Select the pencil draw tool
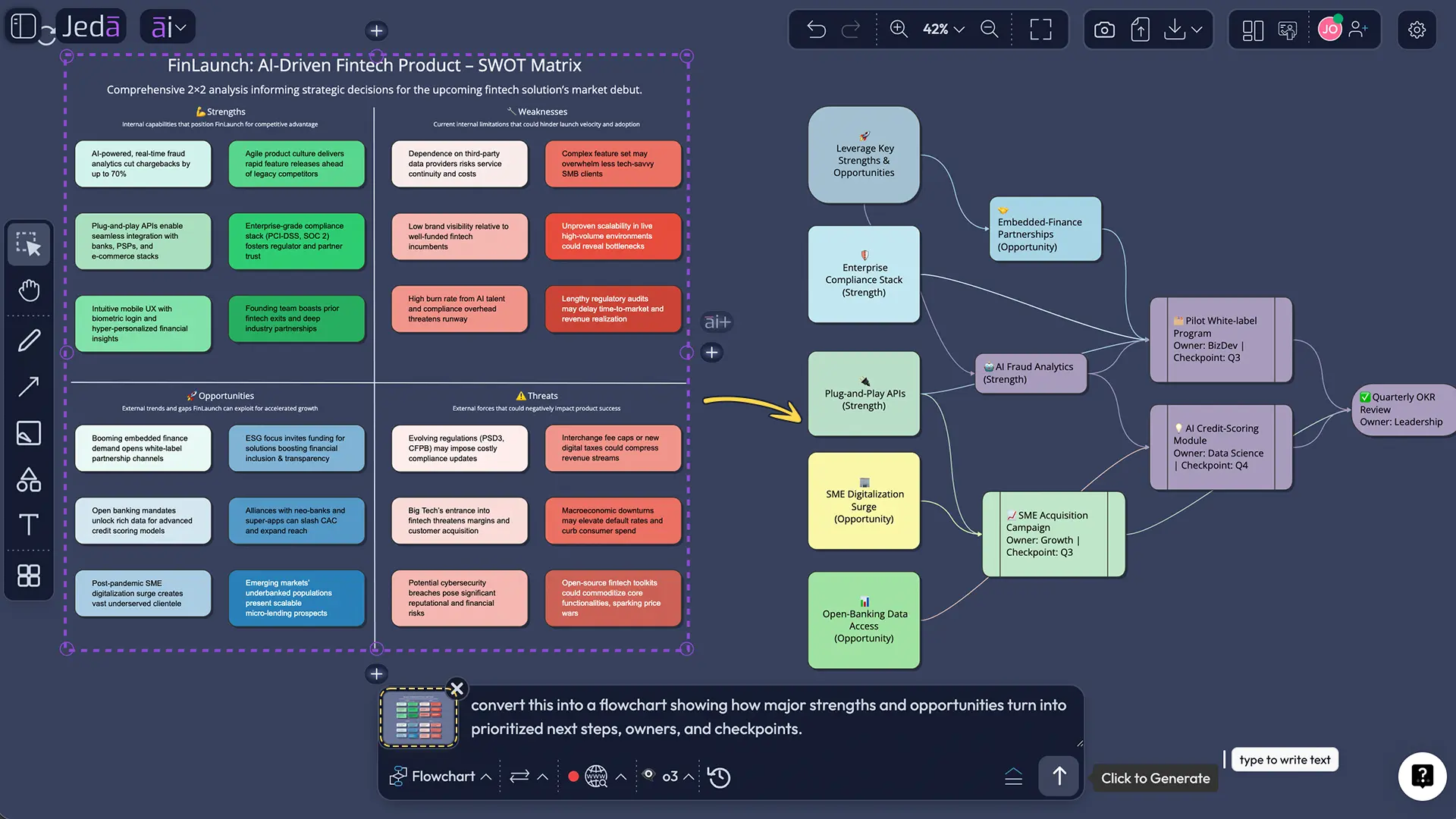 pos(29,340)
